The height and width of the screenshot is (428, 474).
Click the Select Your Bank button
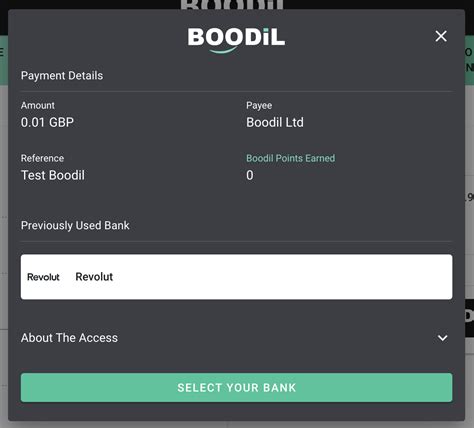pos(236,387)
